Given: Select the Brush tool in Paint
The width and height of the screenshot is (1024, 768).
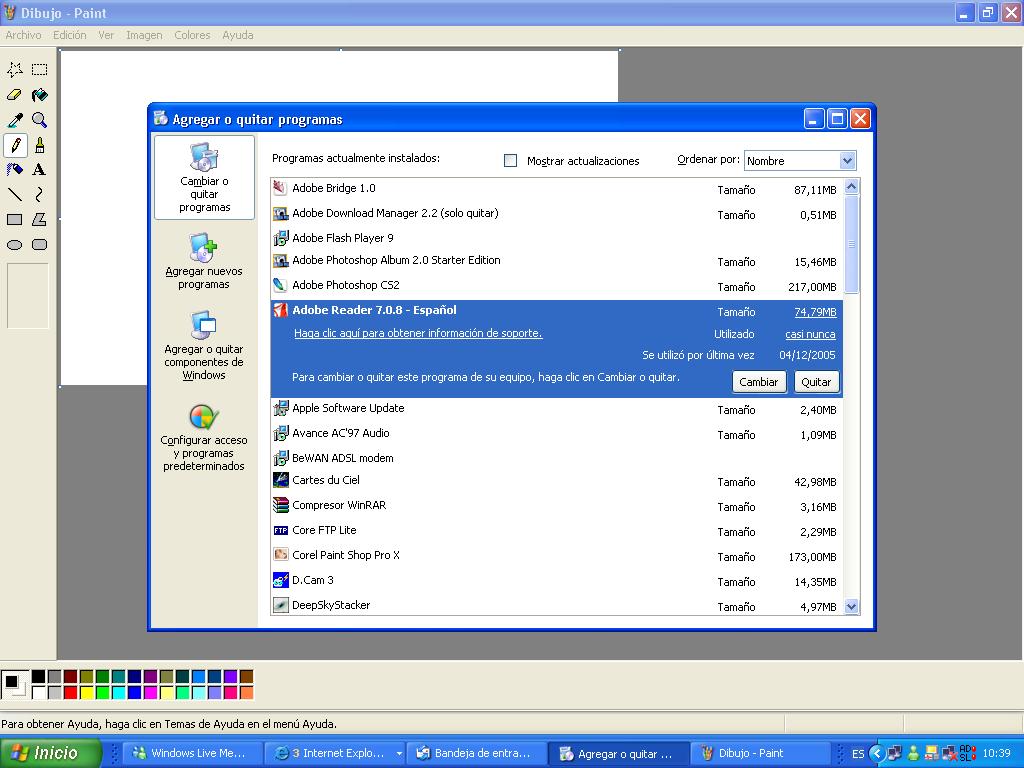Looking at the screenshot, I should (x=40, y=145).
